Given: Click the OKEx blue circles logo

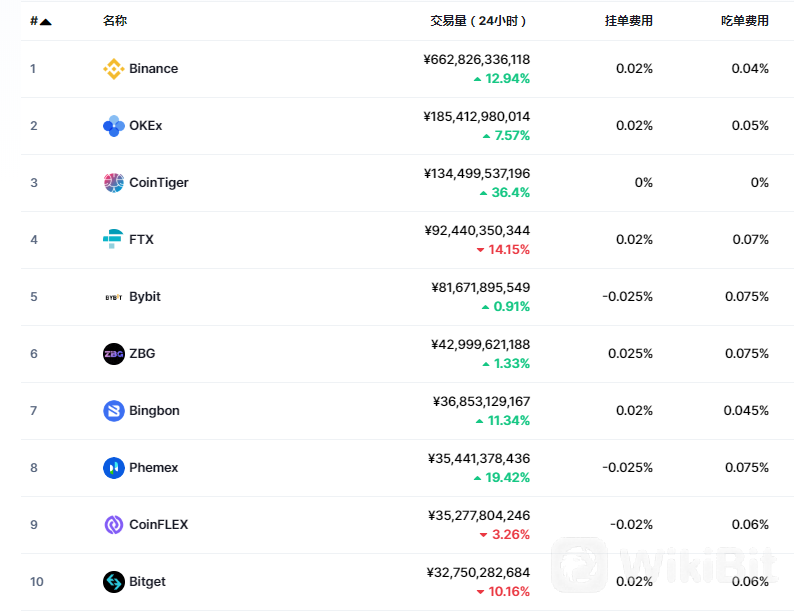Looking at the screenshot, I should pos(113,126).
